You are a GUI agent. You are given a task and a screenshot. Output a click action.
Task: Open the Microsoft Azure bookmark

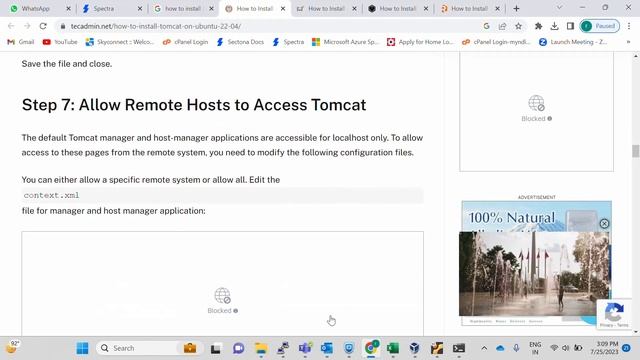coord(345,42)
